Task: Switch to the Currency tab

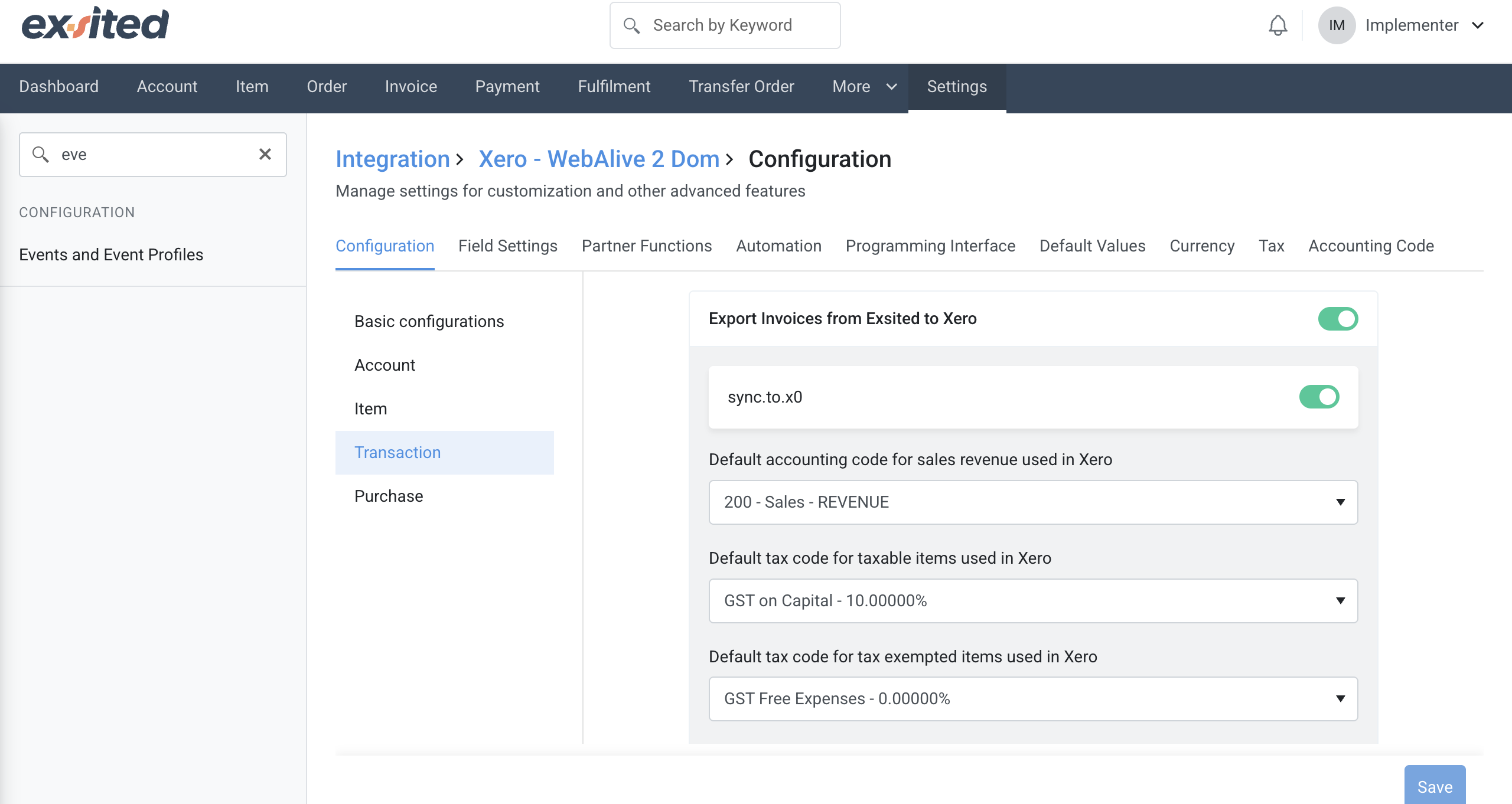Action: pos(1202,246)
